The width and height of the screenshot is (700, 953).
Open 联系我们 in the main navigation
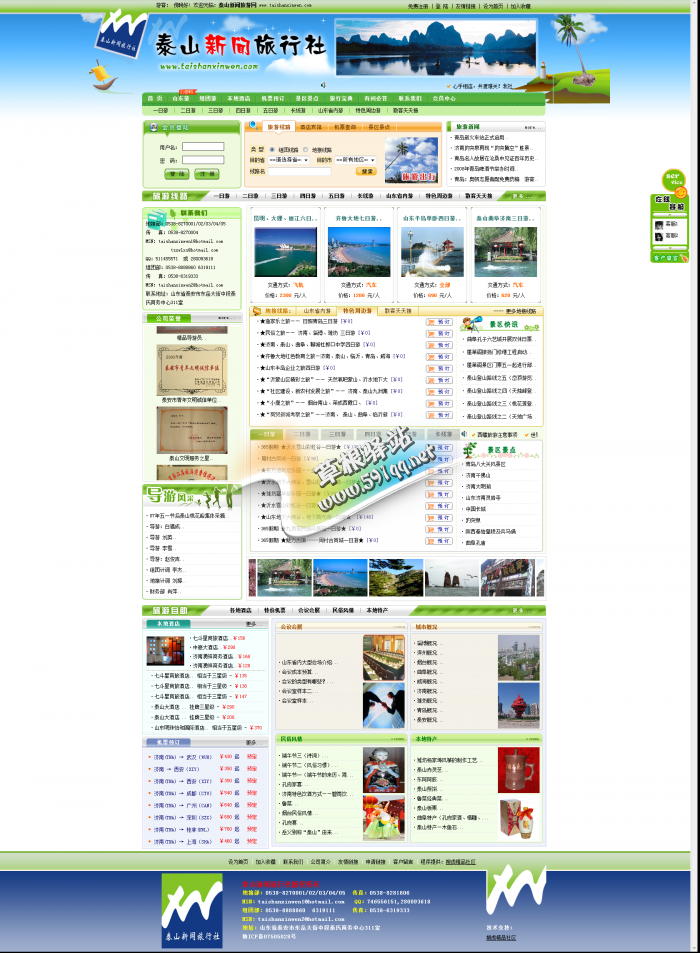410,98
